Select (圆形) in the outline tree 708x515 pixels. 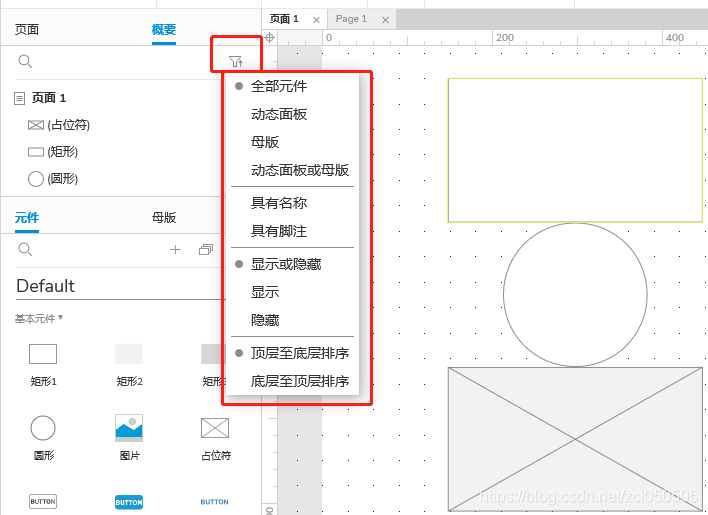(x=53, y=179)
